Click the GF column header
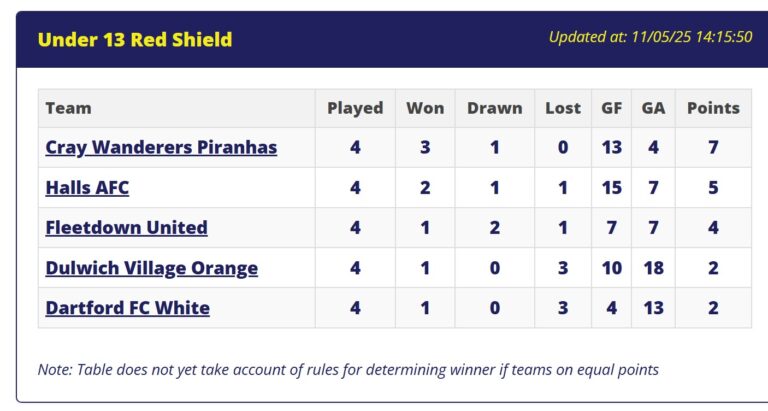Image resolution: width=768 pixels, height=411 pixels. [612, 108]
